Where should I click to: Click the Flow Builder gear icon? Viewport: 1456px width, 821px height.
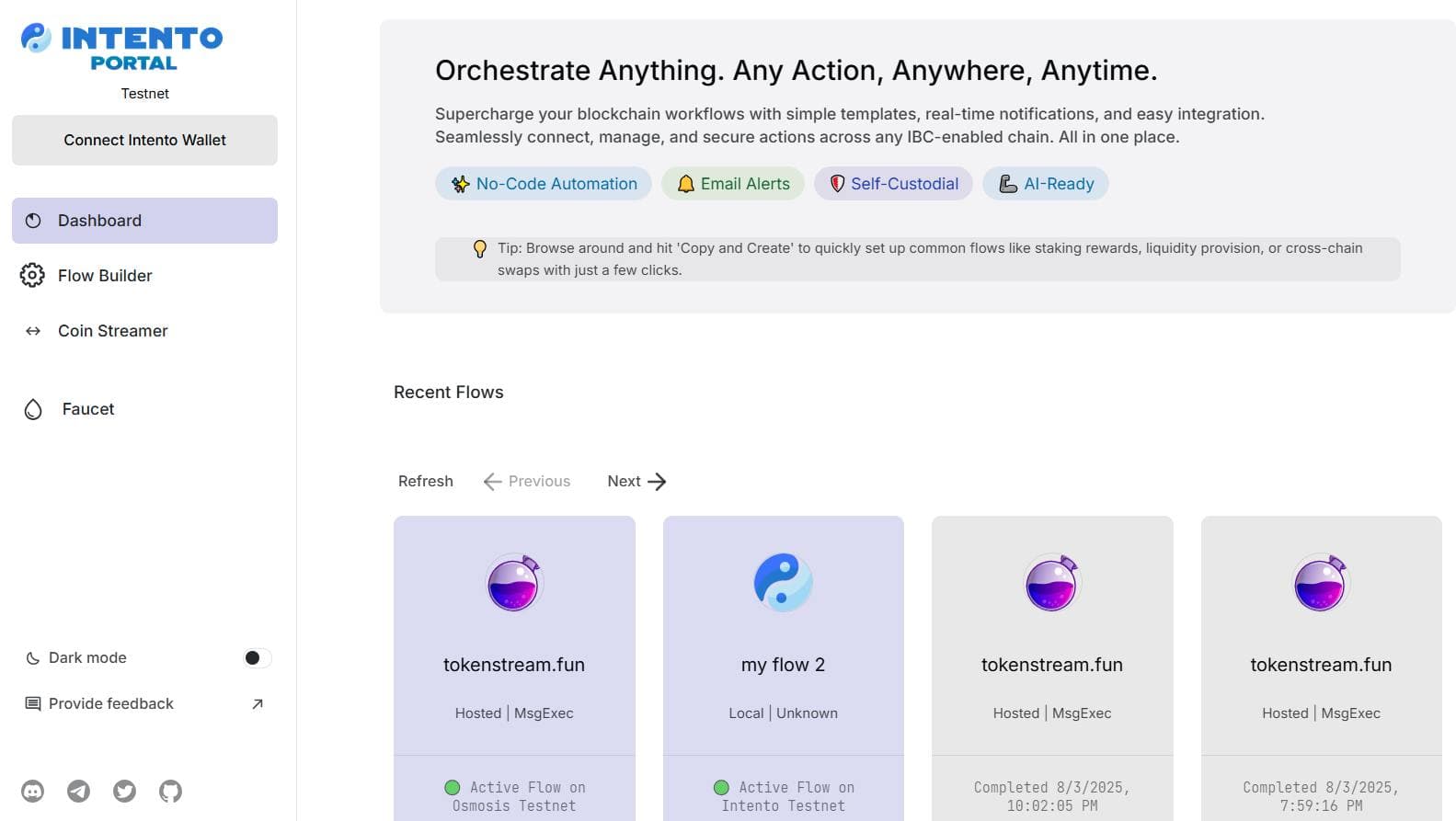(32, 275)
